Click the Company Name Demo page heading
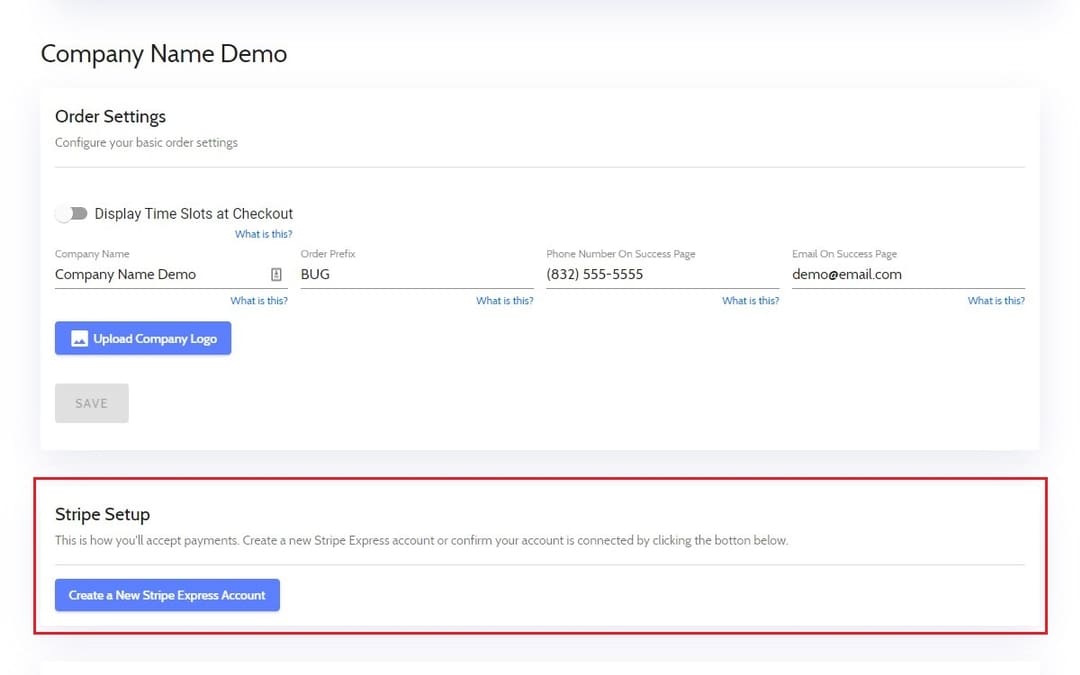Image resolution: width=1080 pixels, height=675 pixels. coord(163,53)
